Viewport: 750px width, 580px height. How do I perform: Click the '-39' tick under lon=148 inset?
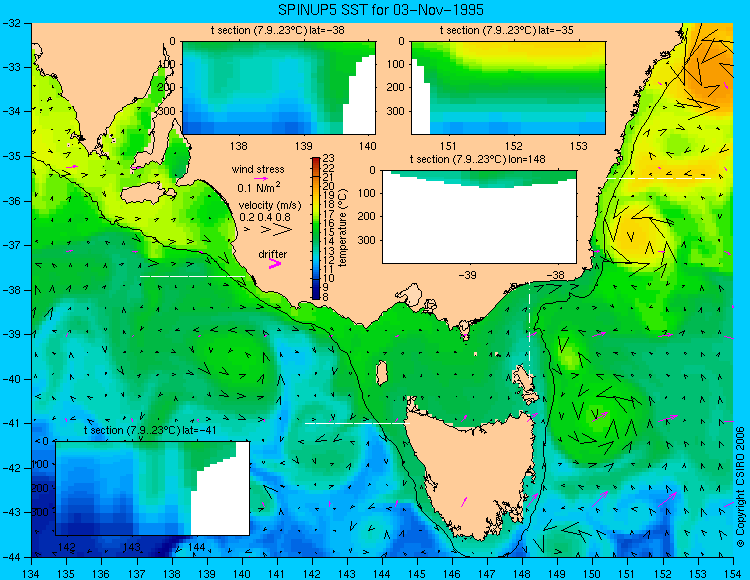point(467,275)
